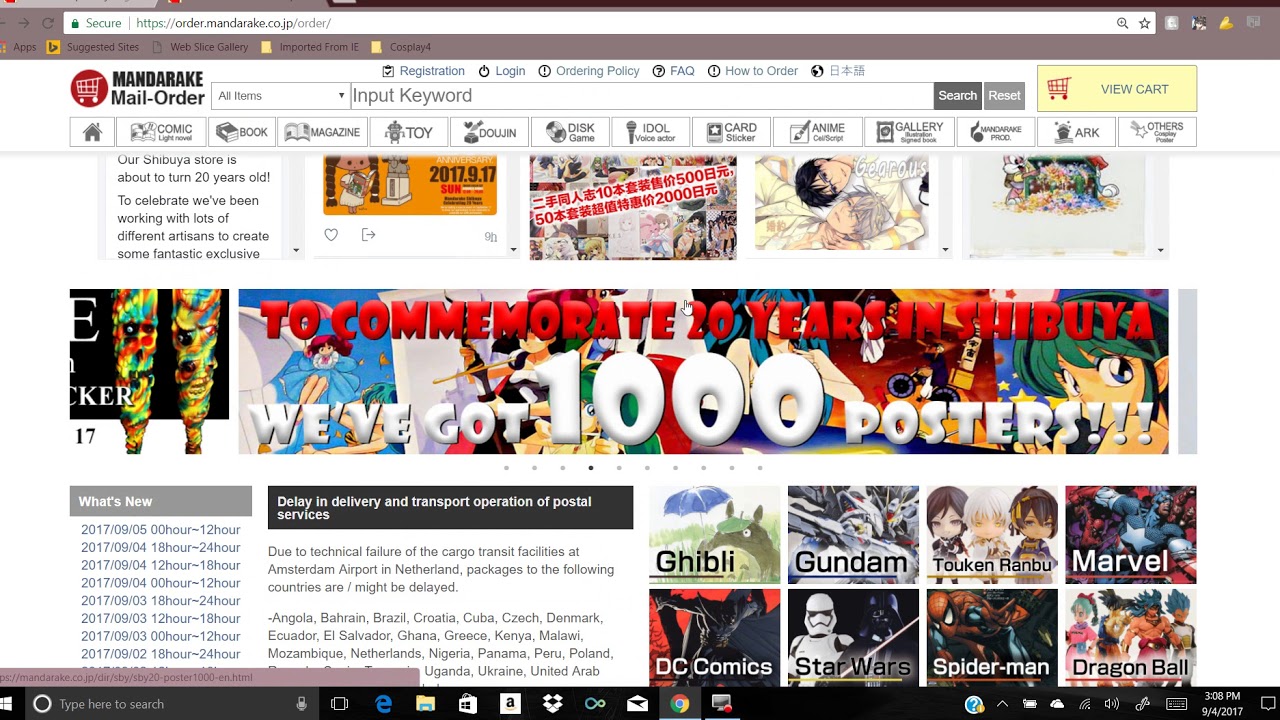Select the fifth carousel dot
1280x720 pixels.
tap(619, 468)
